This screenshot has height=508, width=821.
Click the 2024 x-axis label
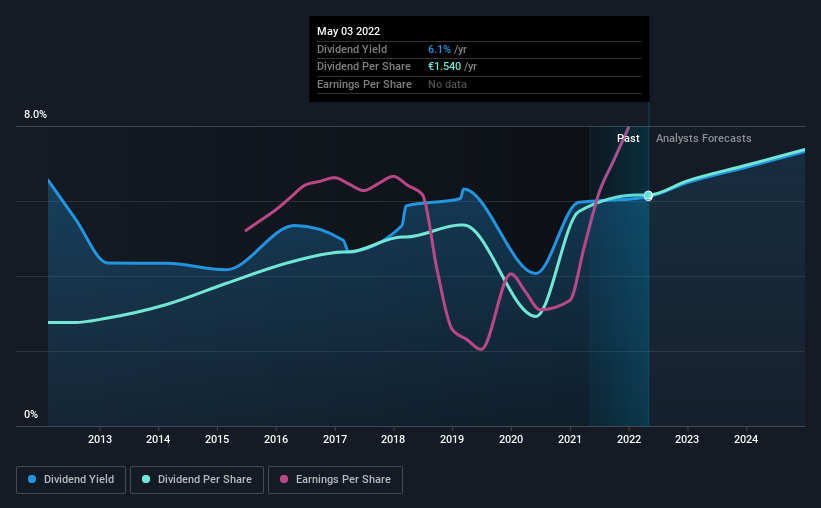coord(746,439)
